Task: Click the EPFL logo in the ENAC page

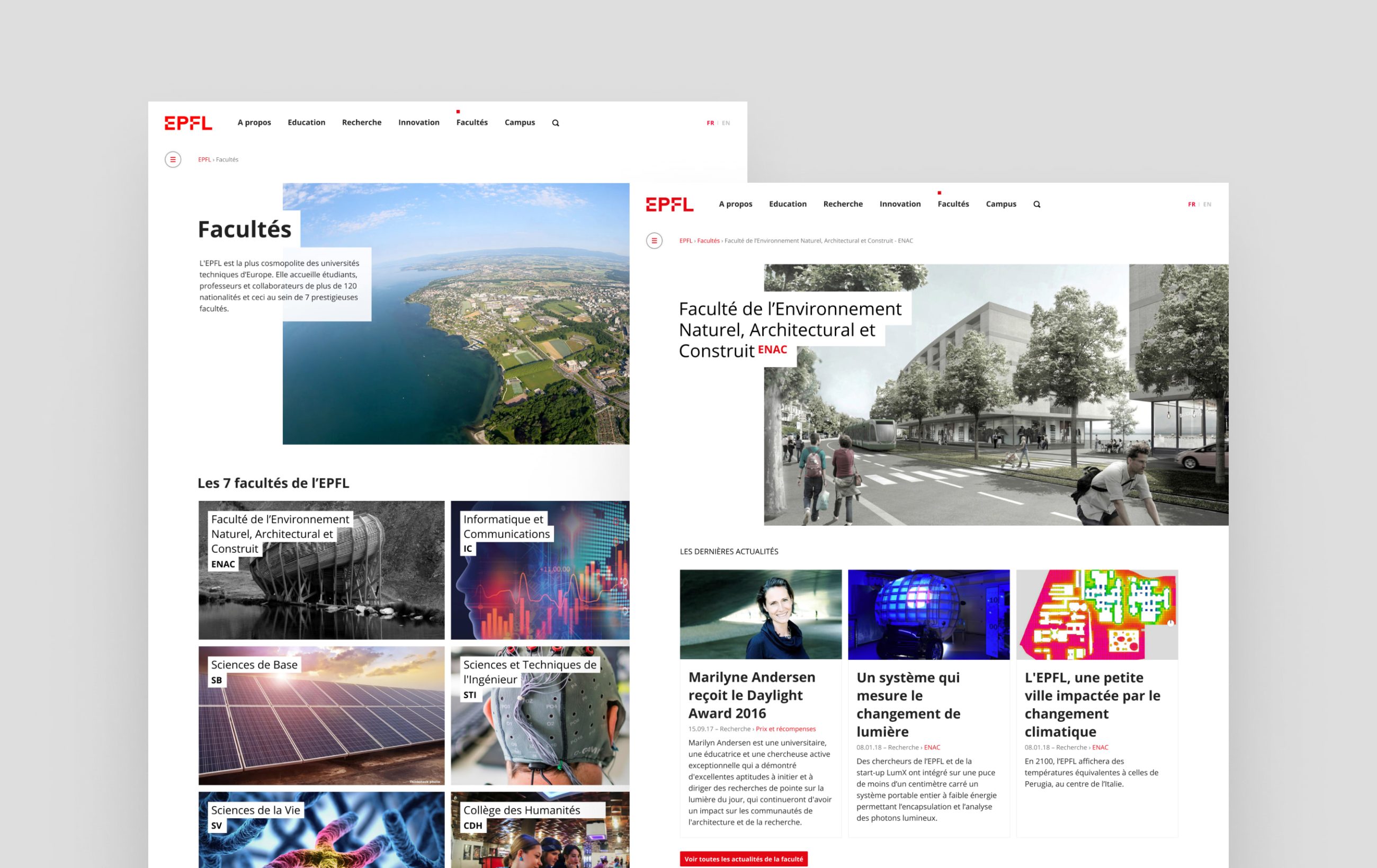Action: coord(669,204)
